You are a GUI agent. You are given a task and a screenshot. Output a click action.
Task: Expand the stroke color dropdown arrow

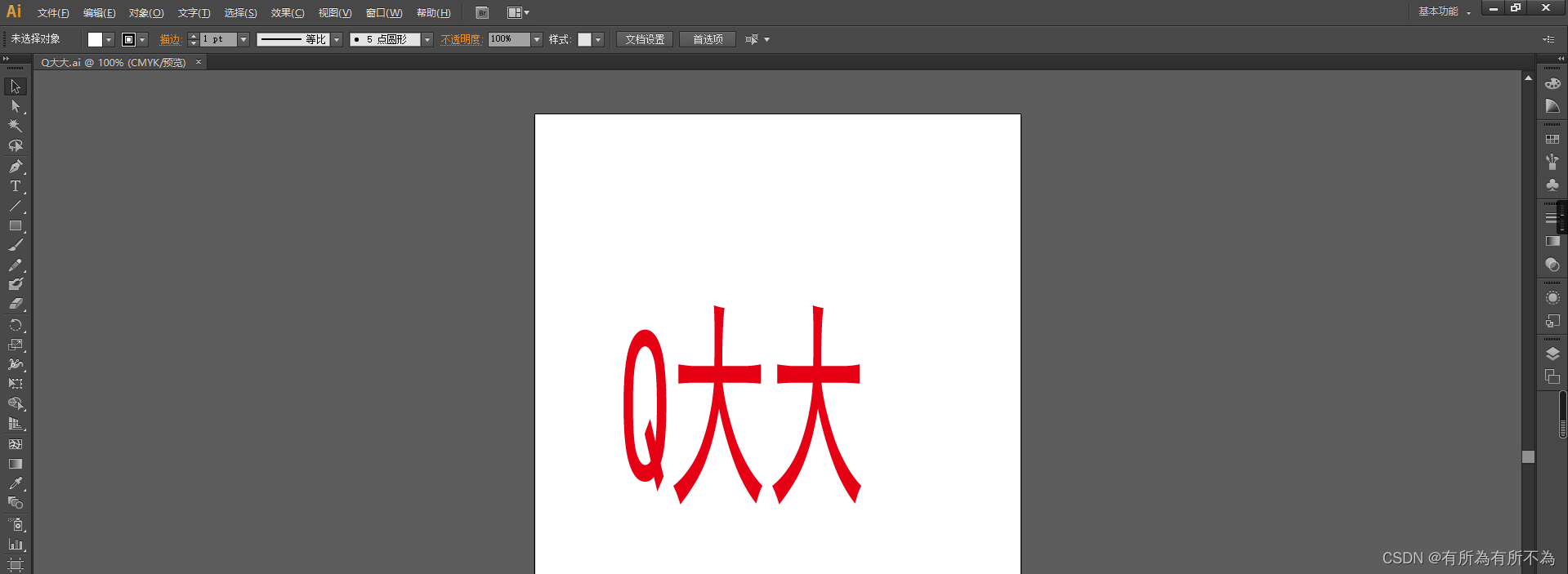tap(142, 39)
